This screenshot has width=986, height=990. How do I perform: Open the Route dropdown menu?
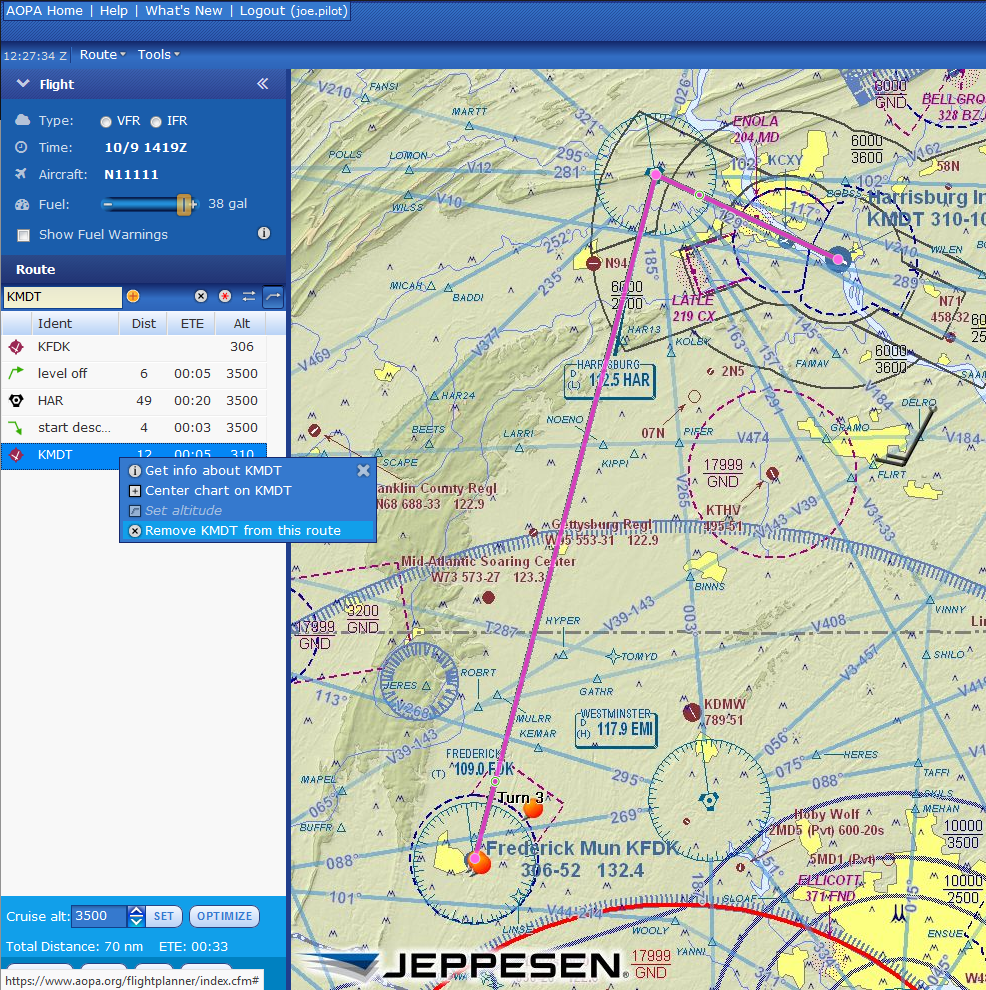102,54
